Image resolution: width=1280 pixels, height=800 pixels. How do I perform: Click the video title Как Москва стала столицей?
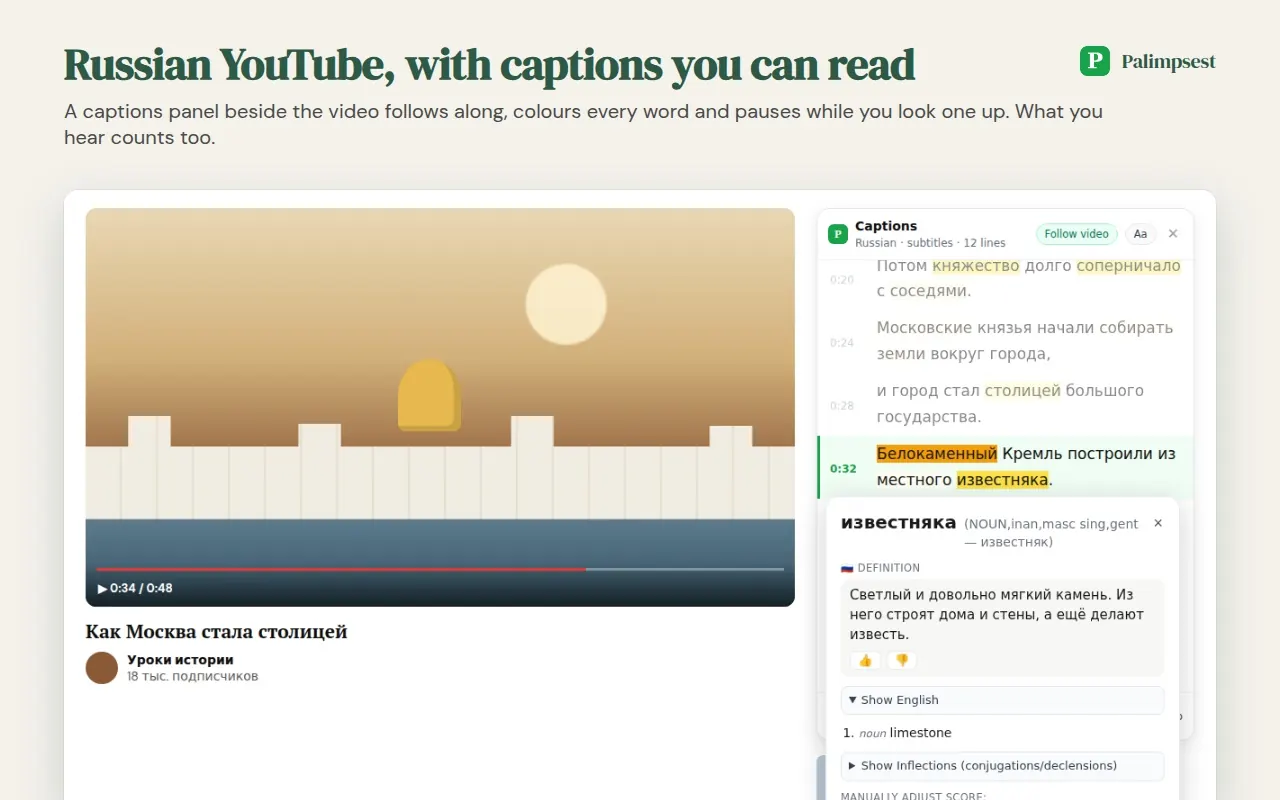coord(216,632)
